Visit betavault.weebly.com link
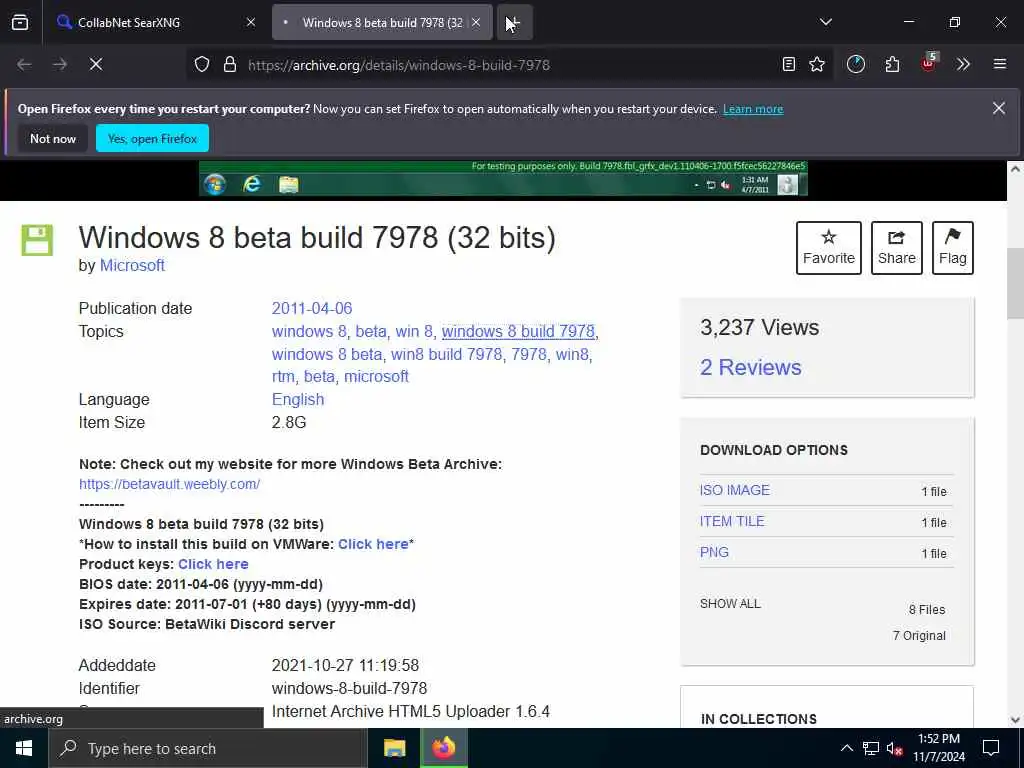Viewport: 1024px width, 768px height. tap(169, 485)
